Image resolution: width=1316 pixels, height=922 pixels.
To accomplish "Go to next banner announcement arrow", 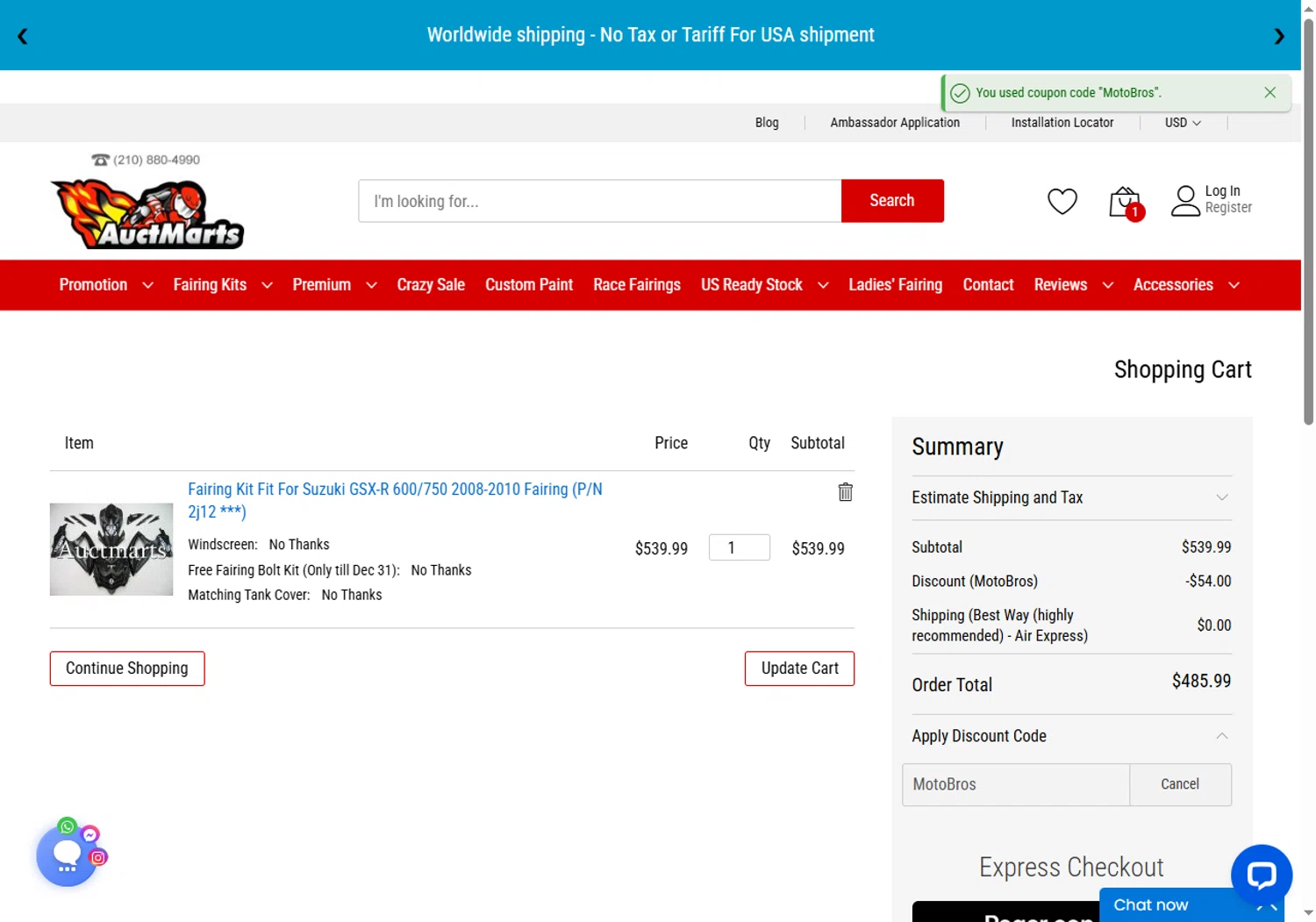I will [1278, 36].
